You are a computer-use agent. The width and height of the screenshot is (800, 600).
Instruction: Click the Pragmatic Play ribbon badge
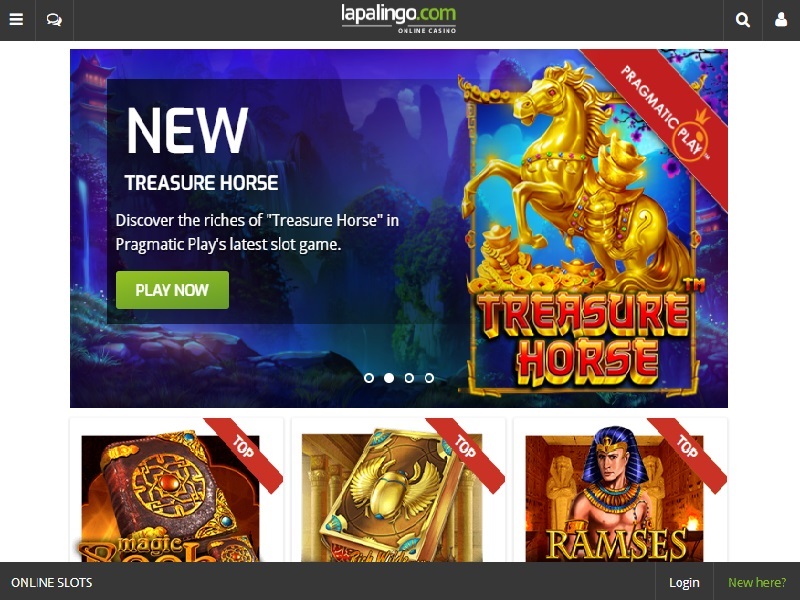click(663, 113)
